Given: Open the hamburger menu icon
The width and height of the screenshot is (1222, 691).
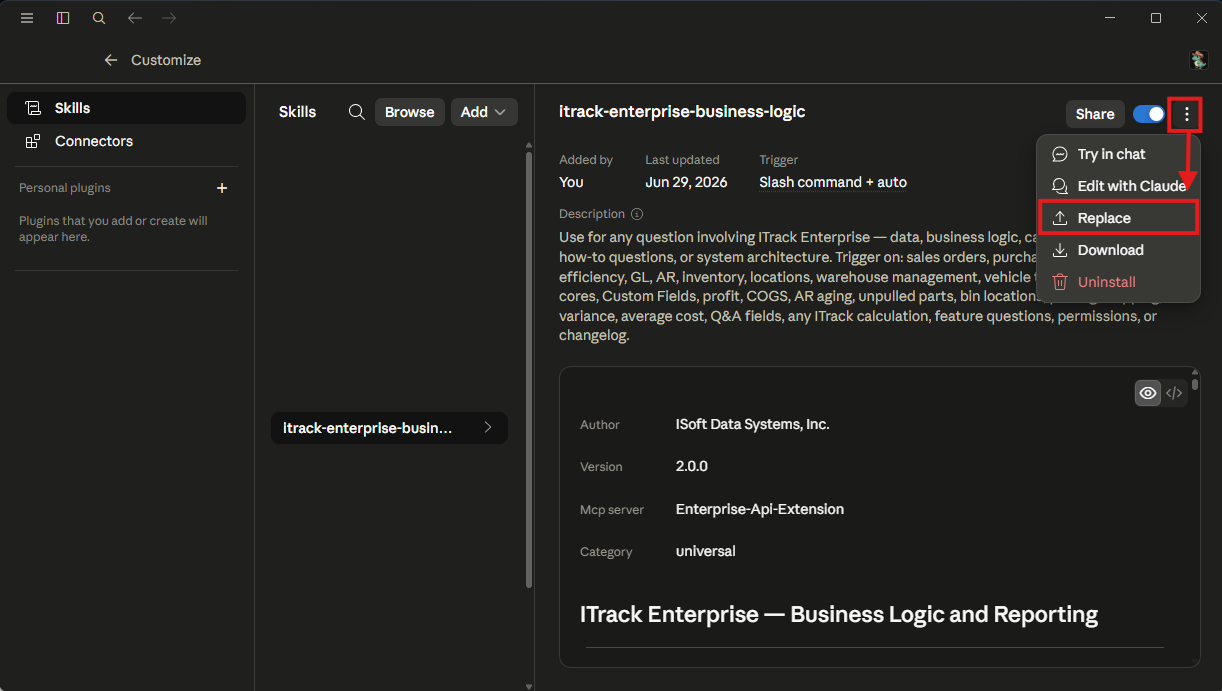Looking at the screenshot, I should tap(27, 18).
